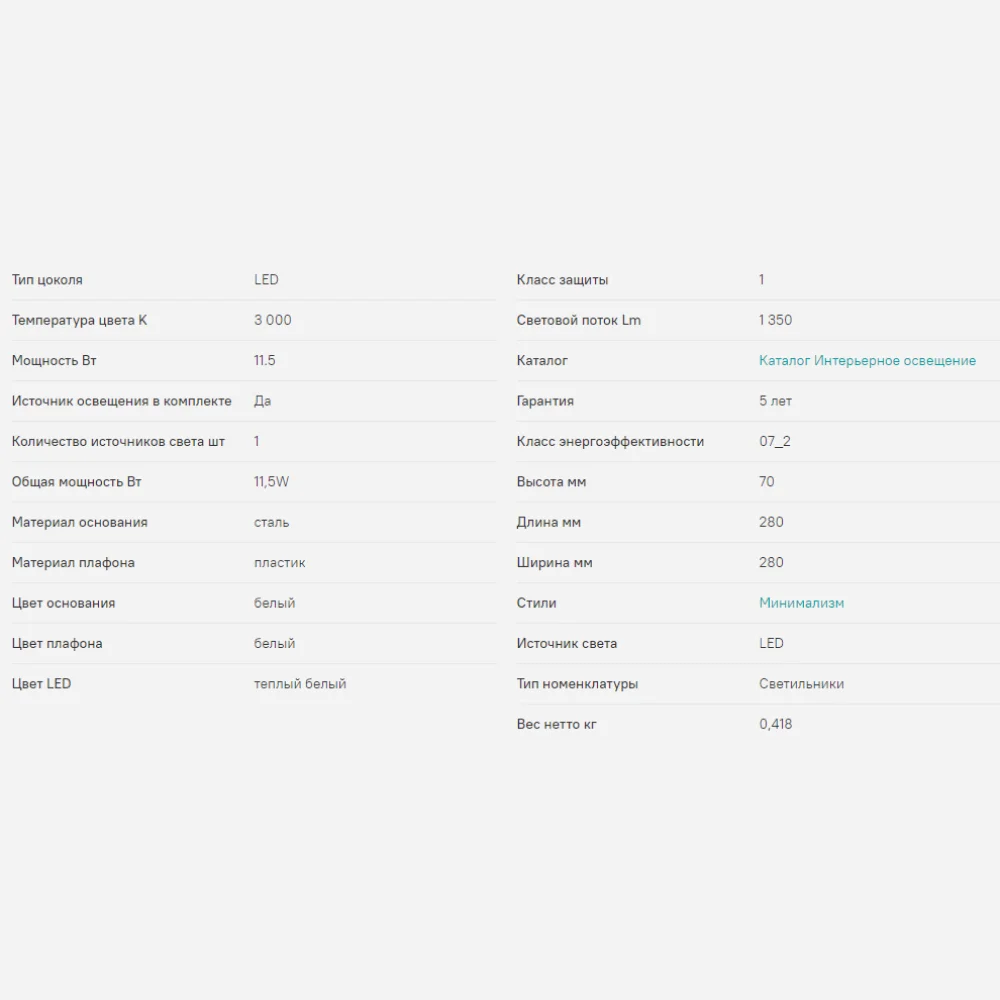Click the Материал основания label
Viewport: 1000px width, 1000px height.
pyautogui.click(x=79, y=522)
